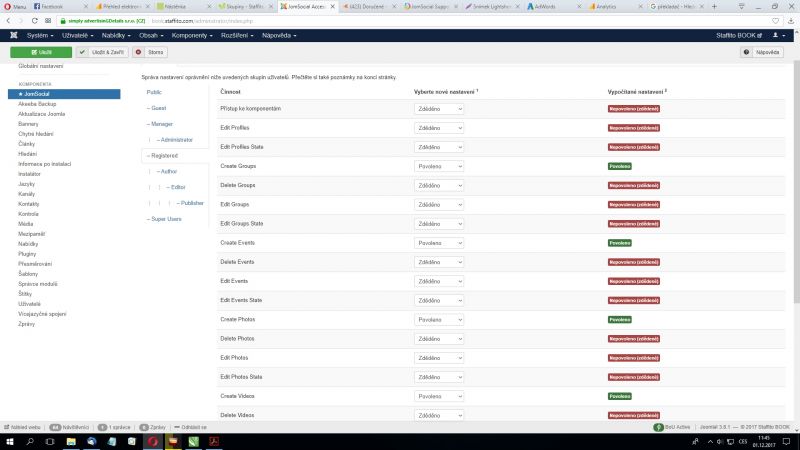Open the Komponenty menu

190,35
